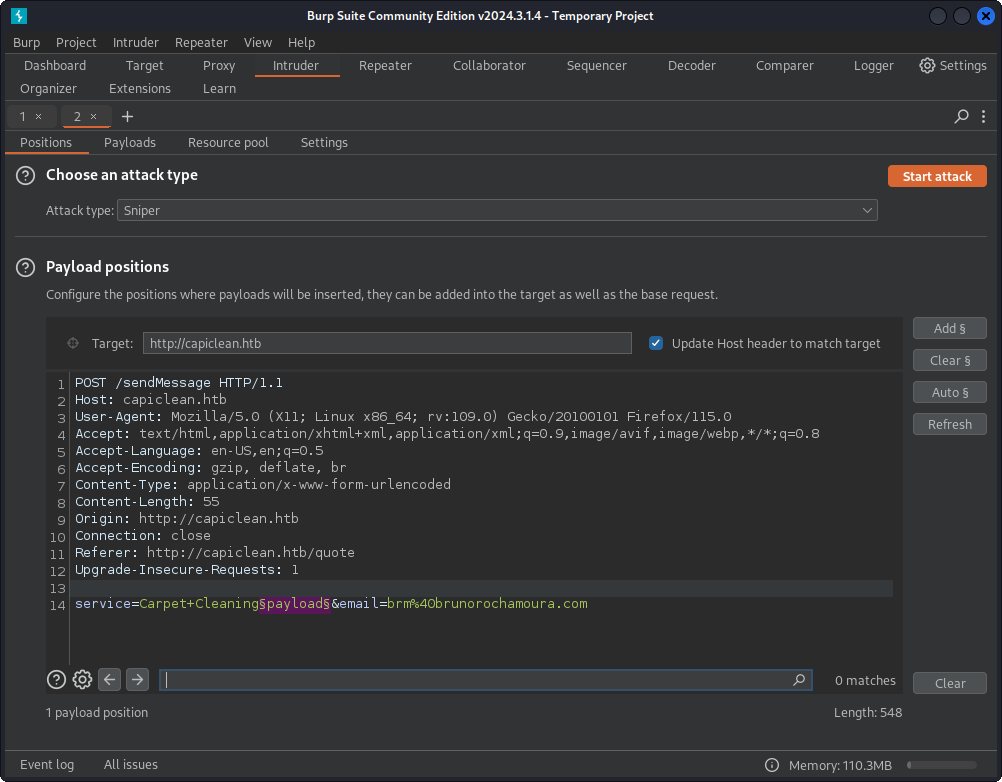Open the Intruder Settings sub-tab
This screenshot has height=782, width=1002.
tap(324, 142)
